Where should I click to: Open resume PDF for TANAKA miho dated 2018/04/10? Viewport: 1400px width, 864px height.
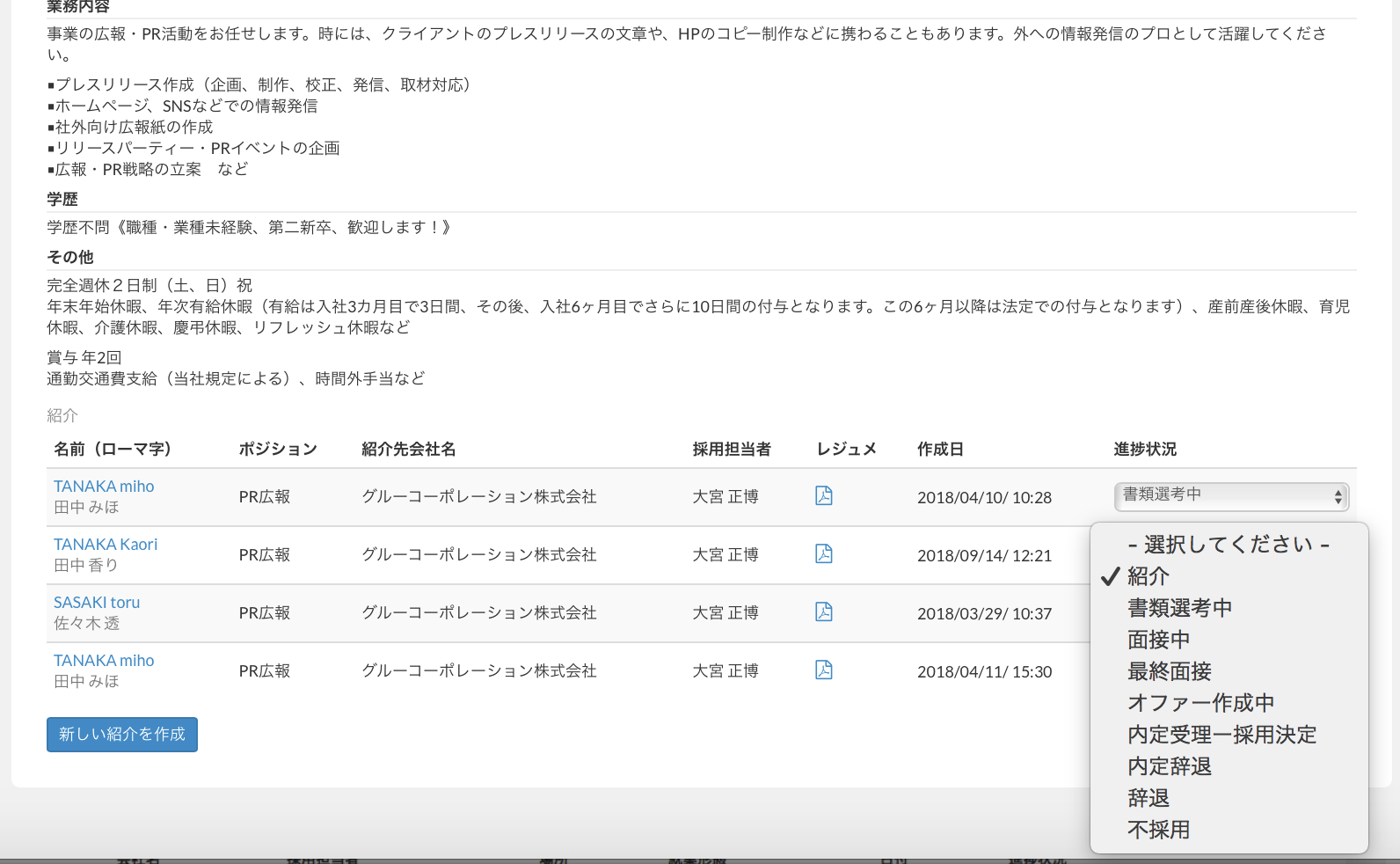tap(823, 496)
